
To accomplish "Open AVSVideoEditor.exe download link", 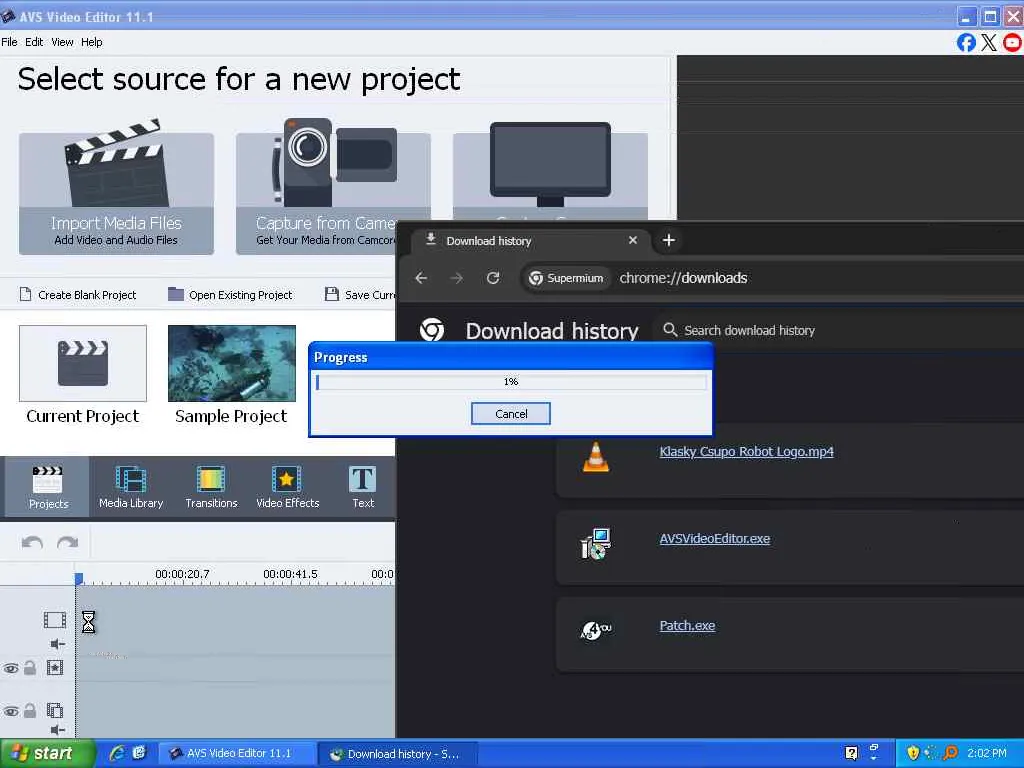I will click(x=714, y=539).
